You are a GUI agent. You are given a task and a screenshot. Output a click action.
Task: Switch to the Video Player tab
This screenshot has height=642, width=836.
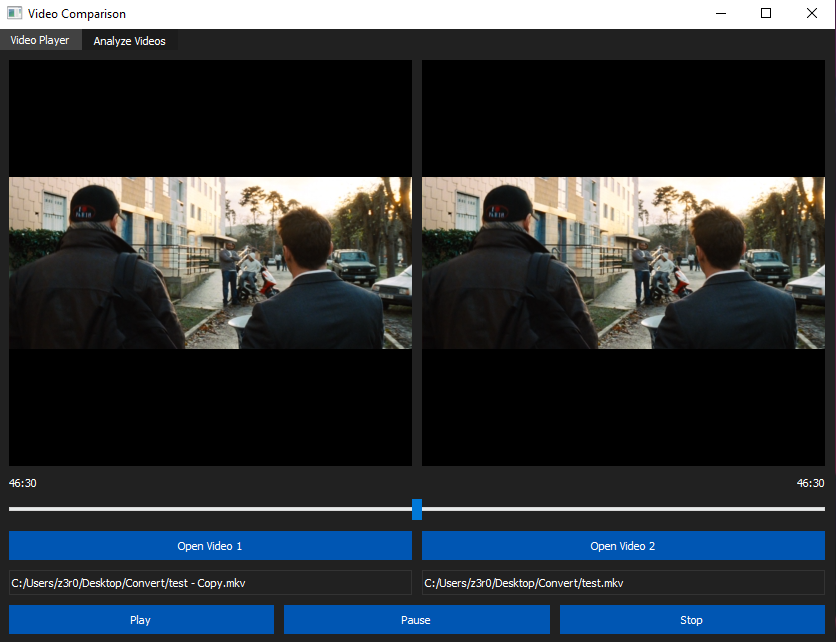40,41
